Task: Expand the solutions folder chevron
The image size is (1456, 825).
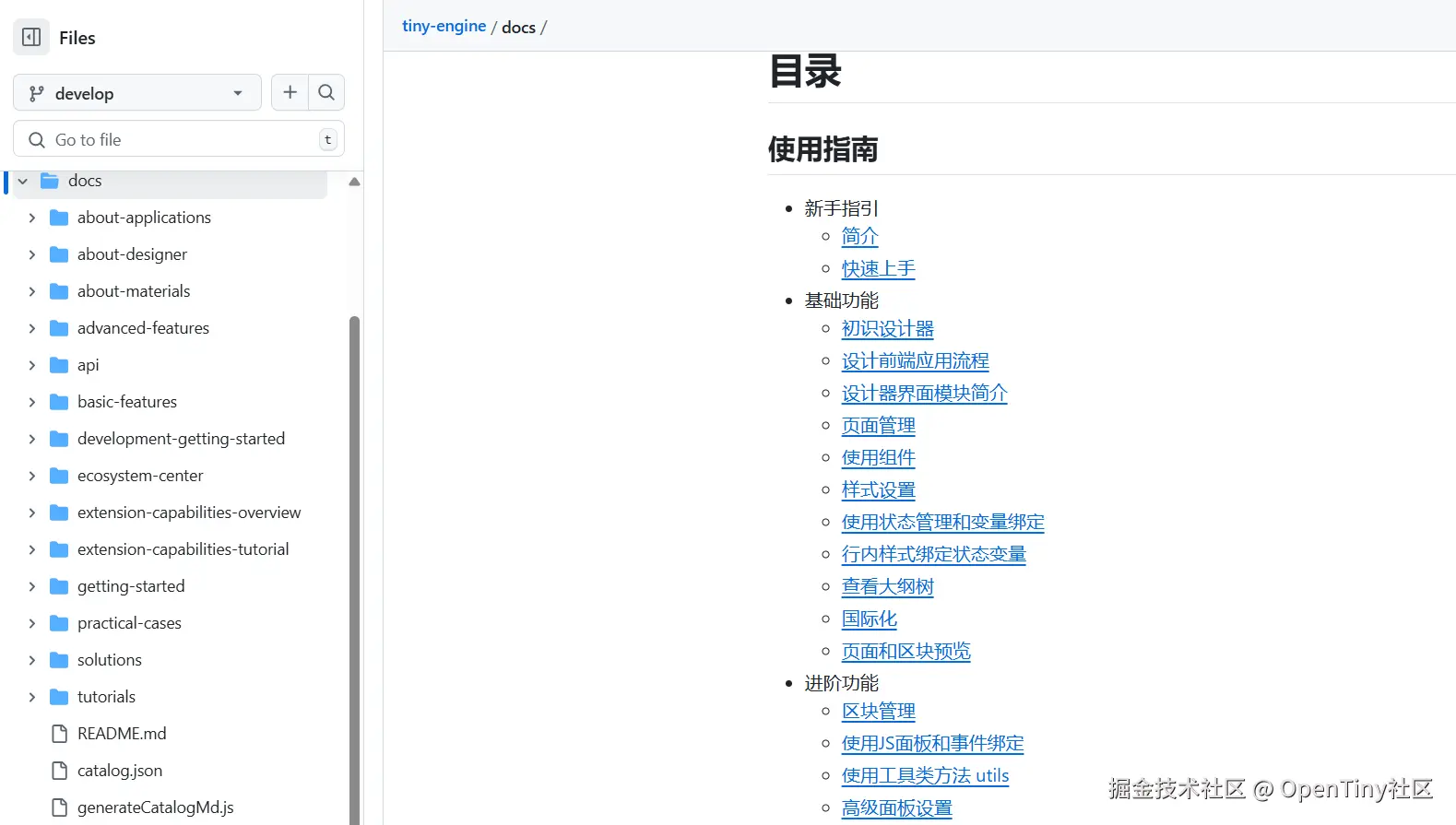Action: [x=32, y=660]
